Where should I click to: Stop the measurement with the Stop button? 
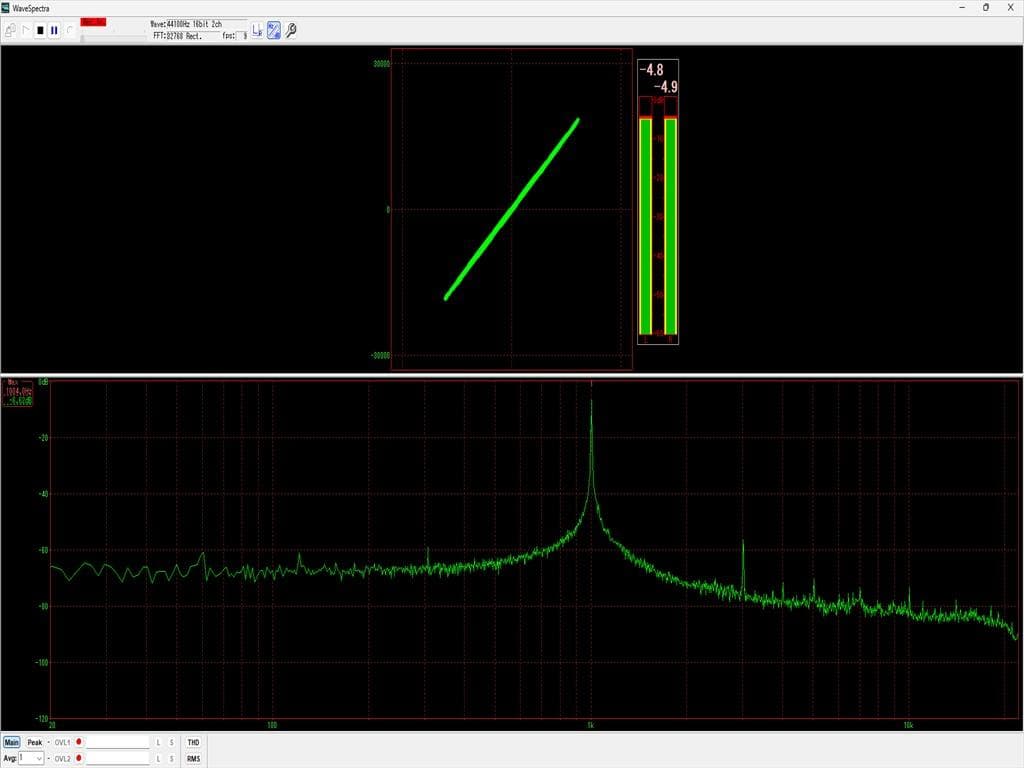40,30
